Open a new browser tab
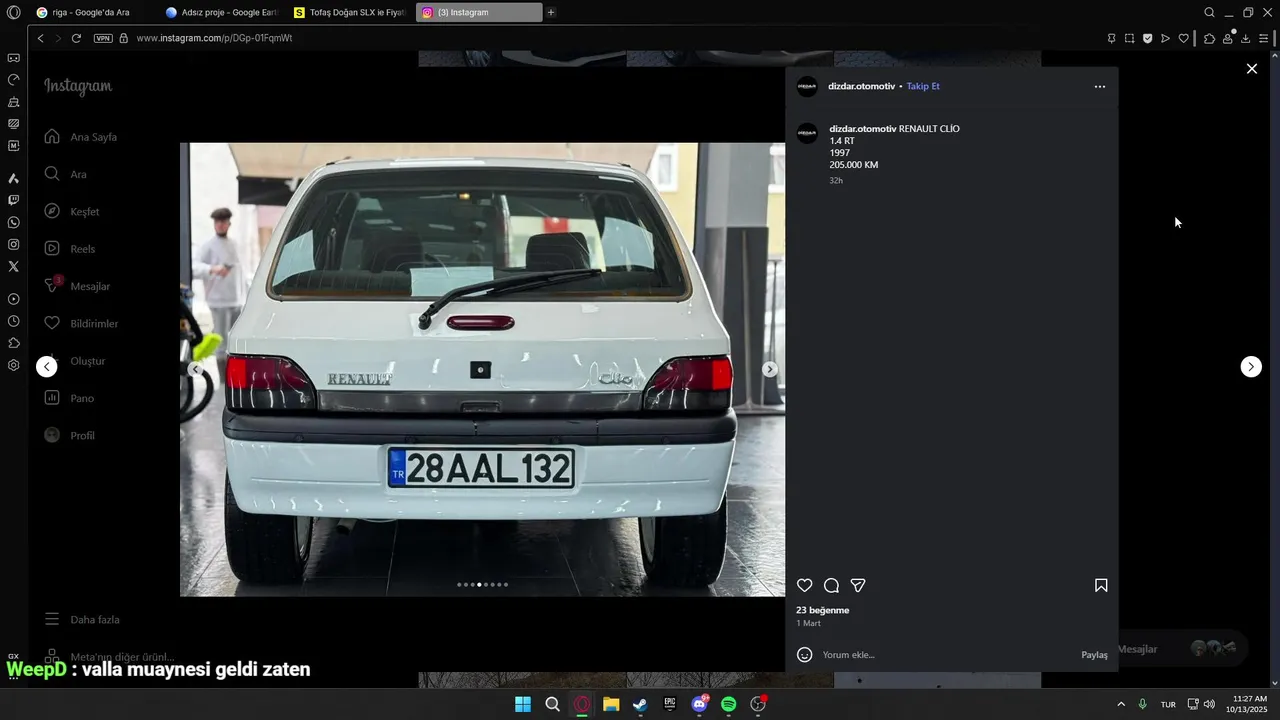Screen dimensions: 1280x720 pyautogui.click(x=551, y=12)
